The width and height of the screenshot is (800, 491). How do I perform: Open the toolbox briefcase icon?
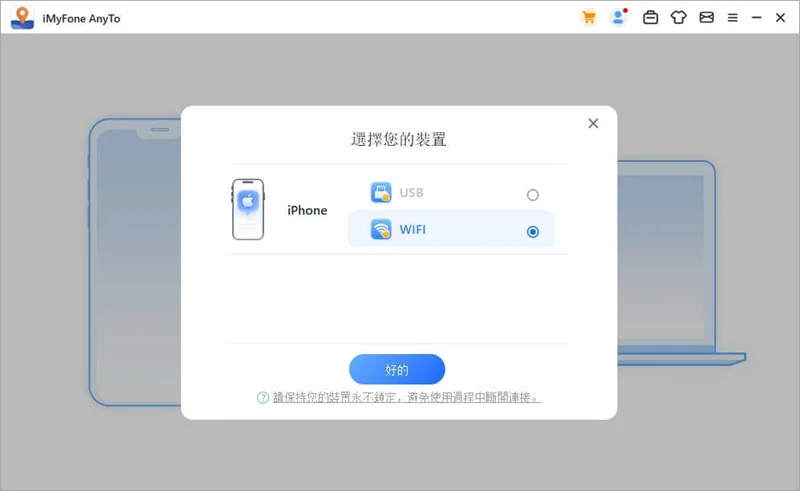(x=650, y=18)
